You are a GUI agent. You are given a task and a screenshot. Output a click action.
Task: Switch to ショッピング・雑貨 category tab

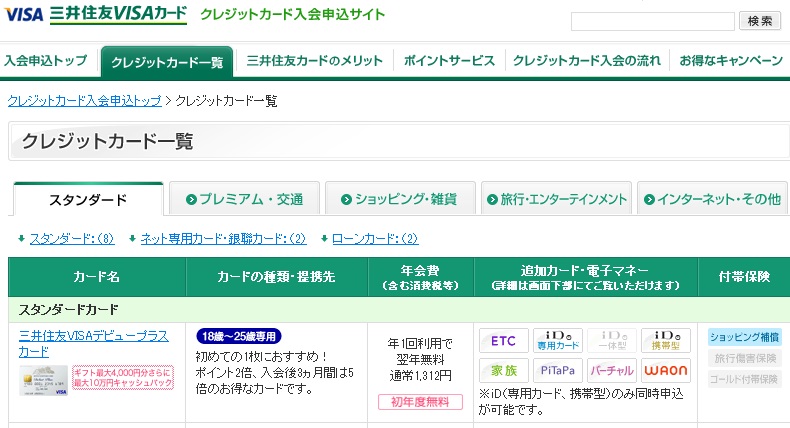(400, 199)
